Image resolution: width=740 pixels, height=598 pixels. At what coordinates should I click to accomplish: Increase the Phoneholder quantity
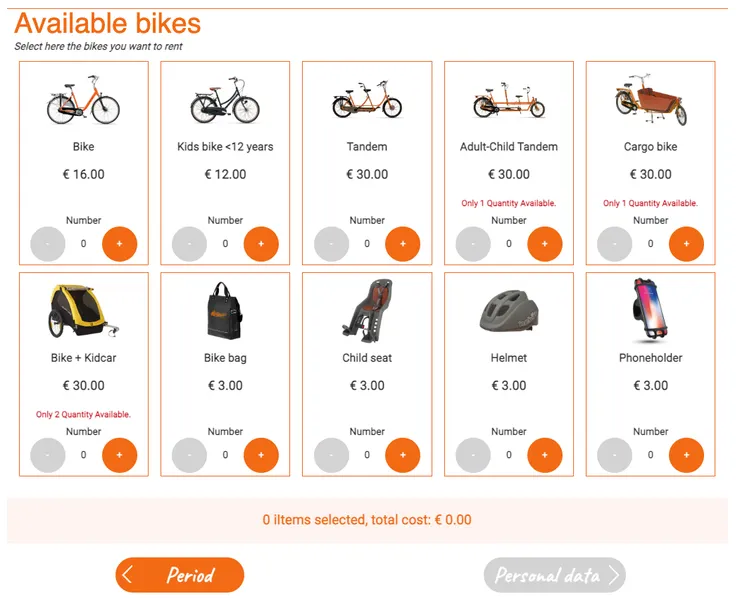(x=686, y=455)
